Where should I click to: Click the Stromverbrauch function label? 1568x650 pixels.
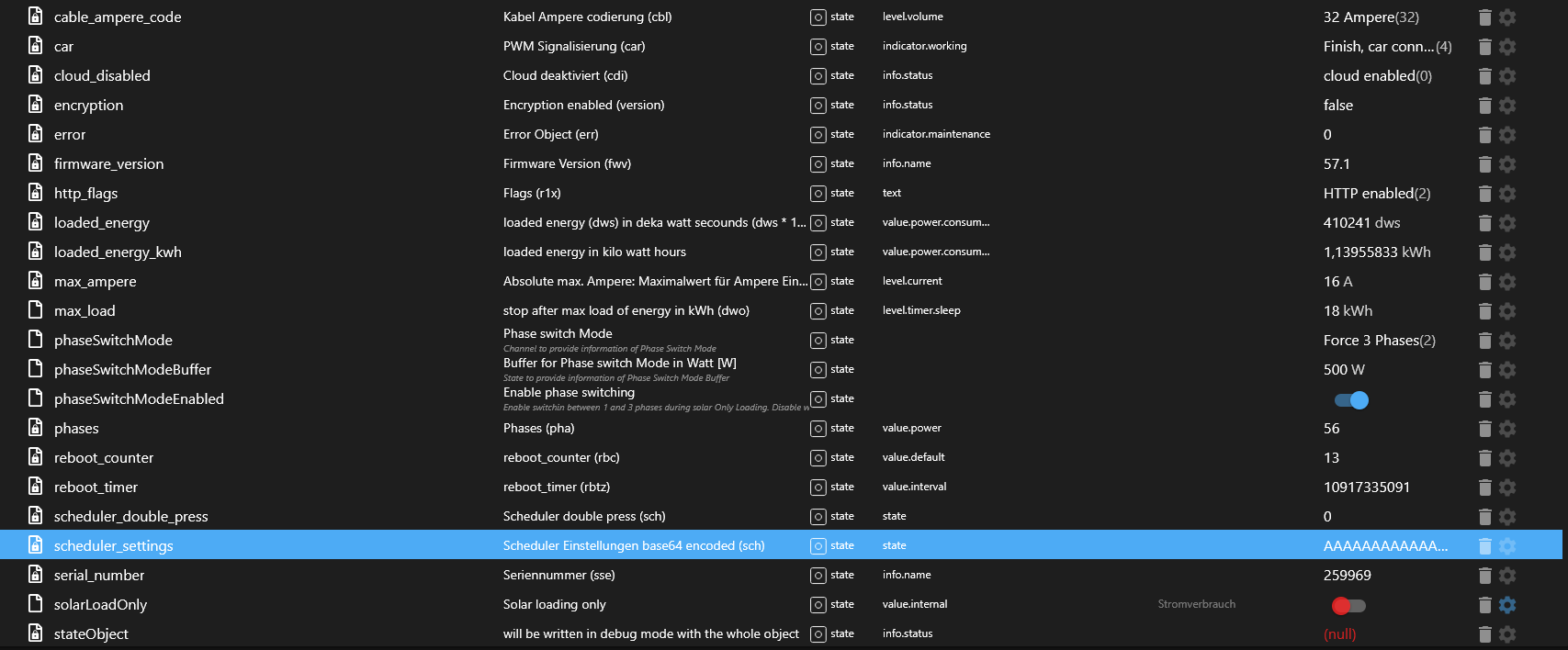tap(1196, 604)
